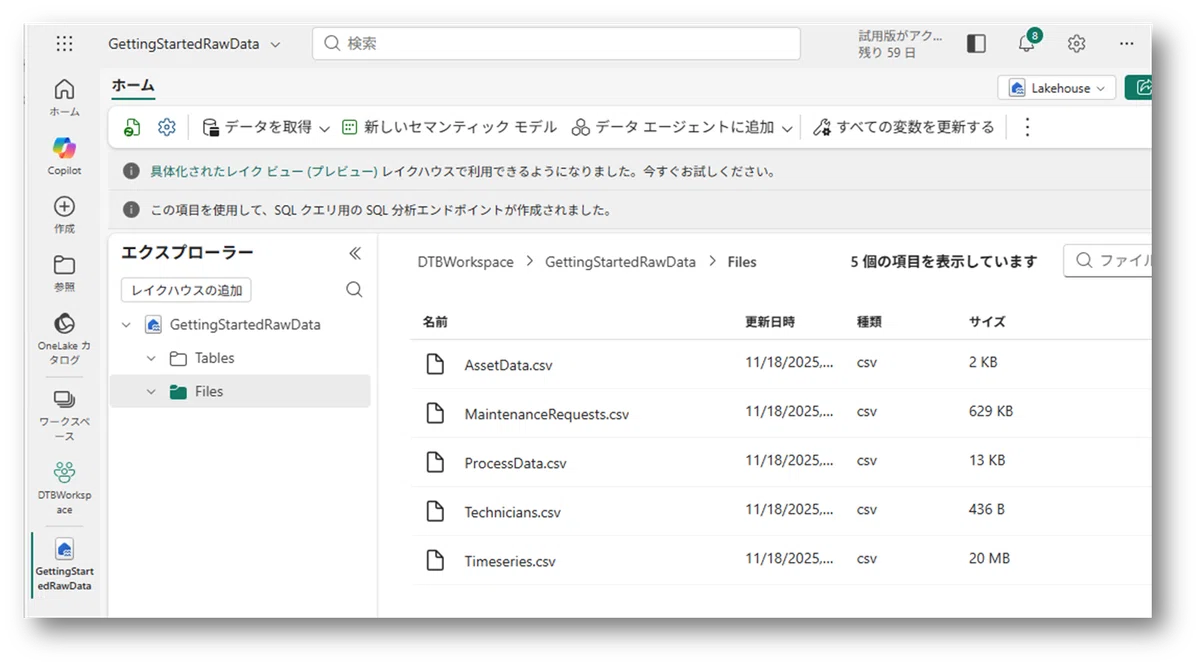The image size is (1200, 666).
Task: Focus the top 検索 search box
Action: point(556,43)
